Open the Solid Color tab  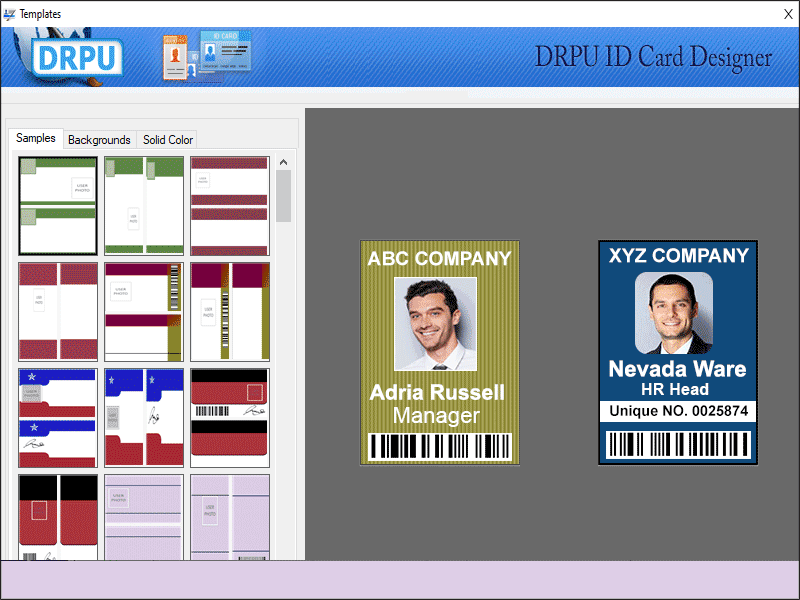pyautogui.click(x=167, y=140)
